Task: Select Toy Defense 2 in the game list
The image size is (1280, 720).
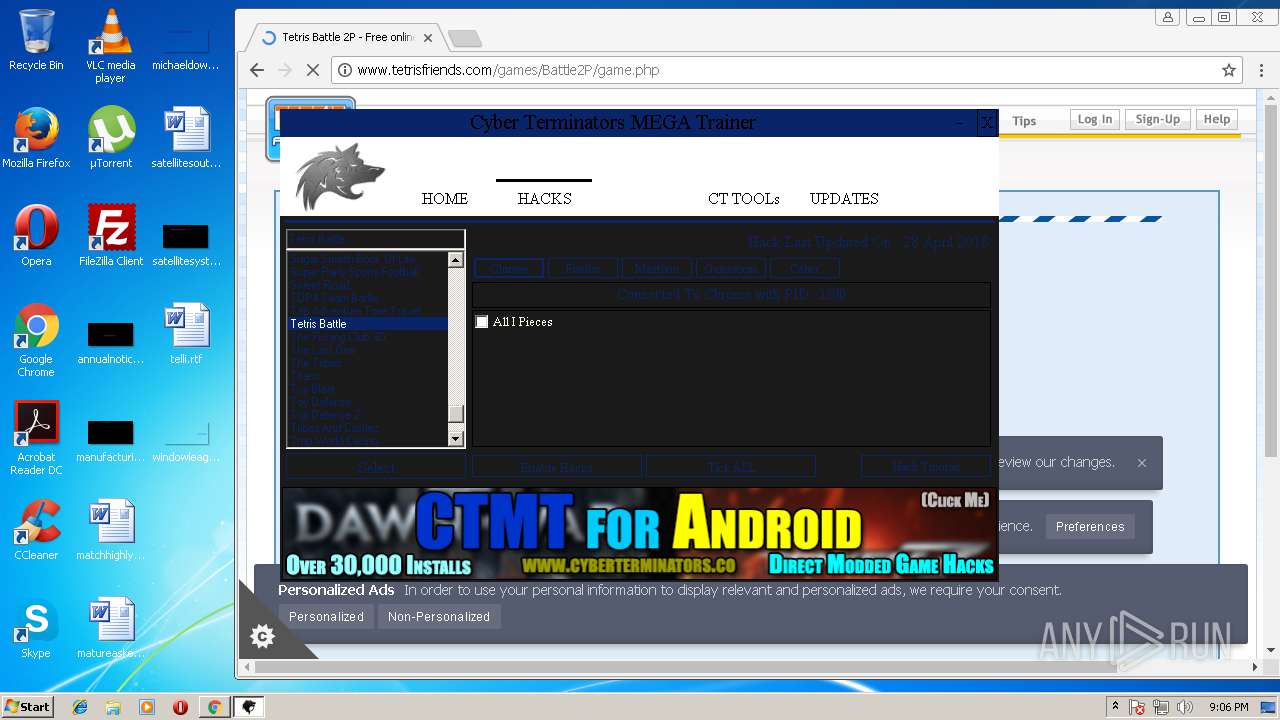Action: [367, 415]
